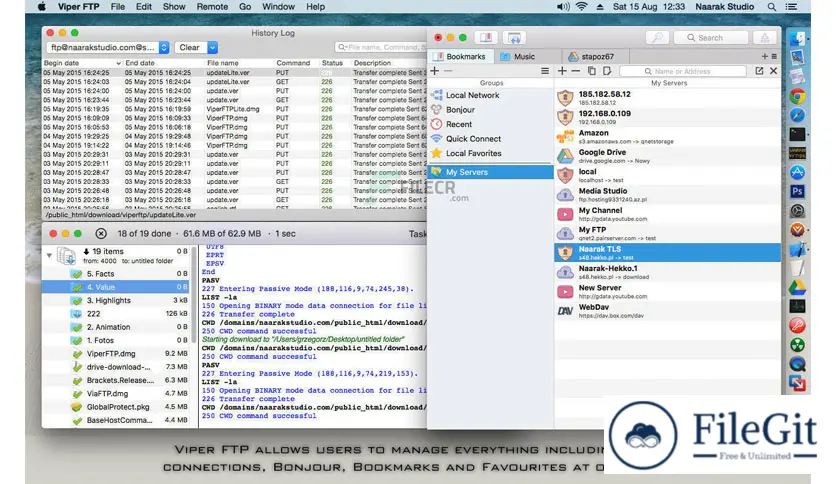
Task: Cancel the task with the circled X icon
Action: (x=101, y=233)
